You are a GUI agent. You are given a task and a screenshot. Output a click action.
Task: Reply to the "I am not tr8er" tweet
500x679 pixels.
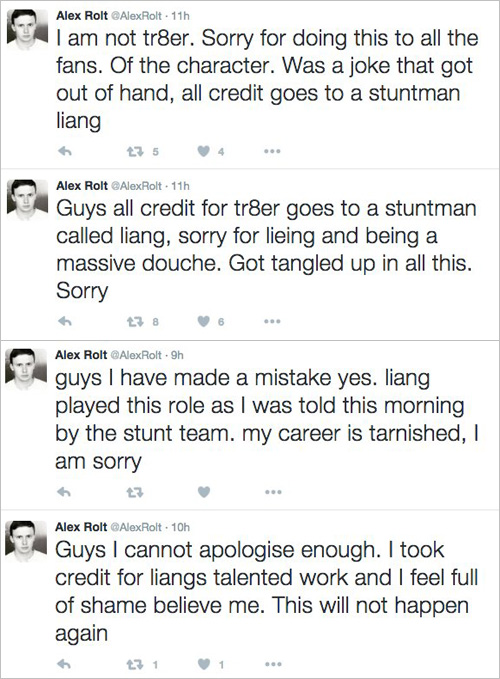tap(65, 152)
